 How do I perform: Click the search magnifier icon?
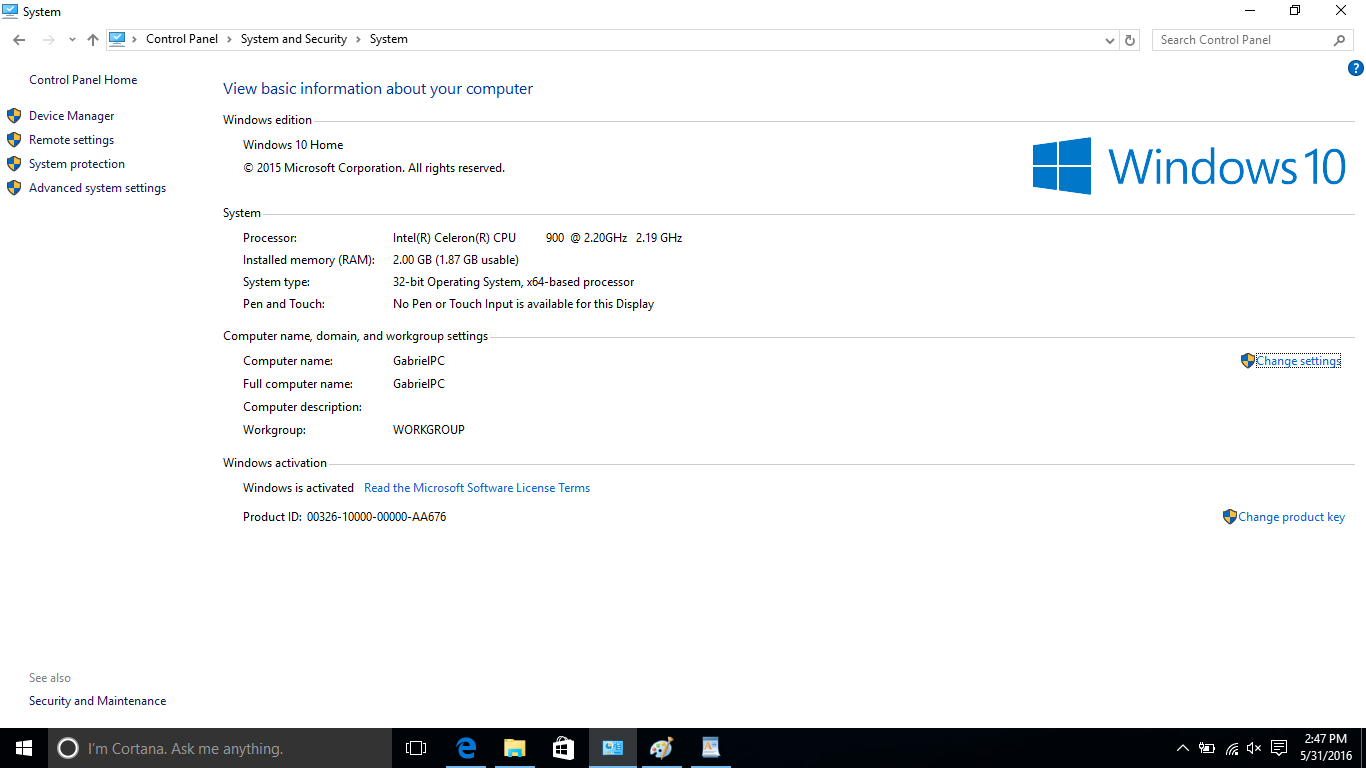tap(1340, 40)
